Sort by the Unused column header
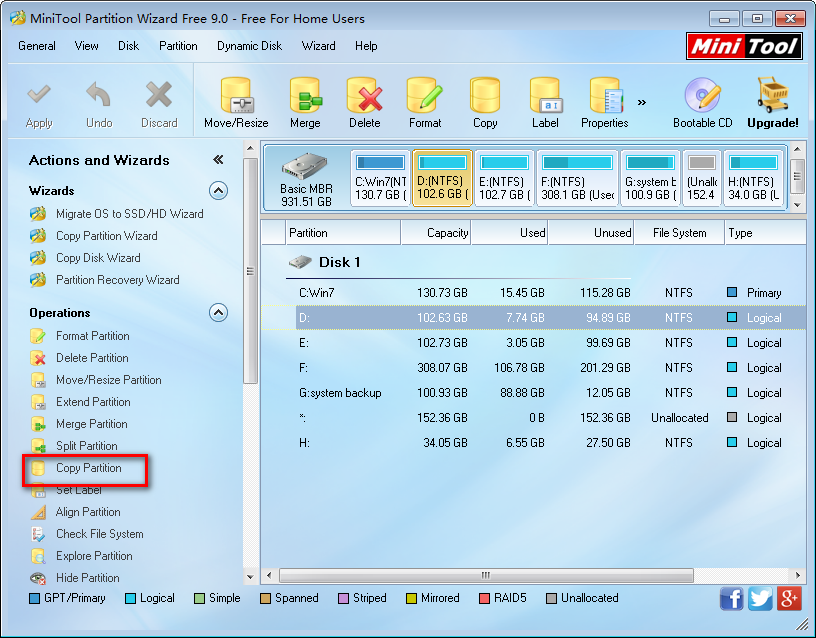This screenshot has width=816, height=638. [x=591, y=233]
